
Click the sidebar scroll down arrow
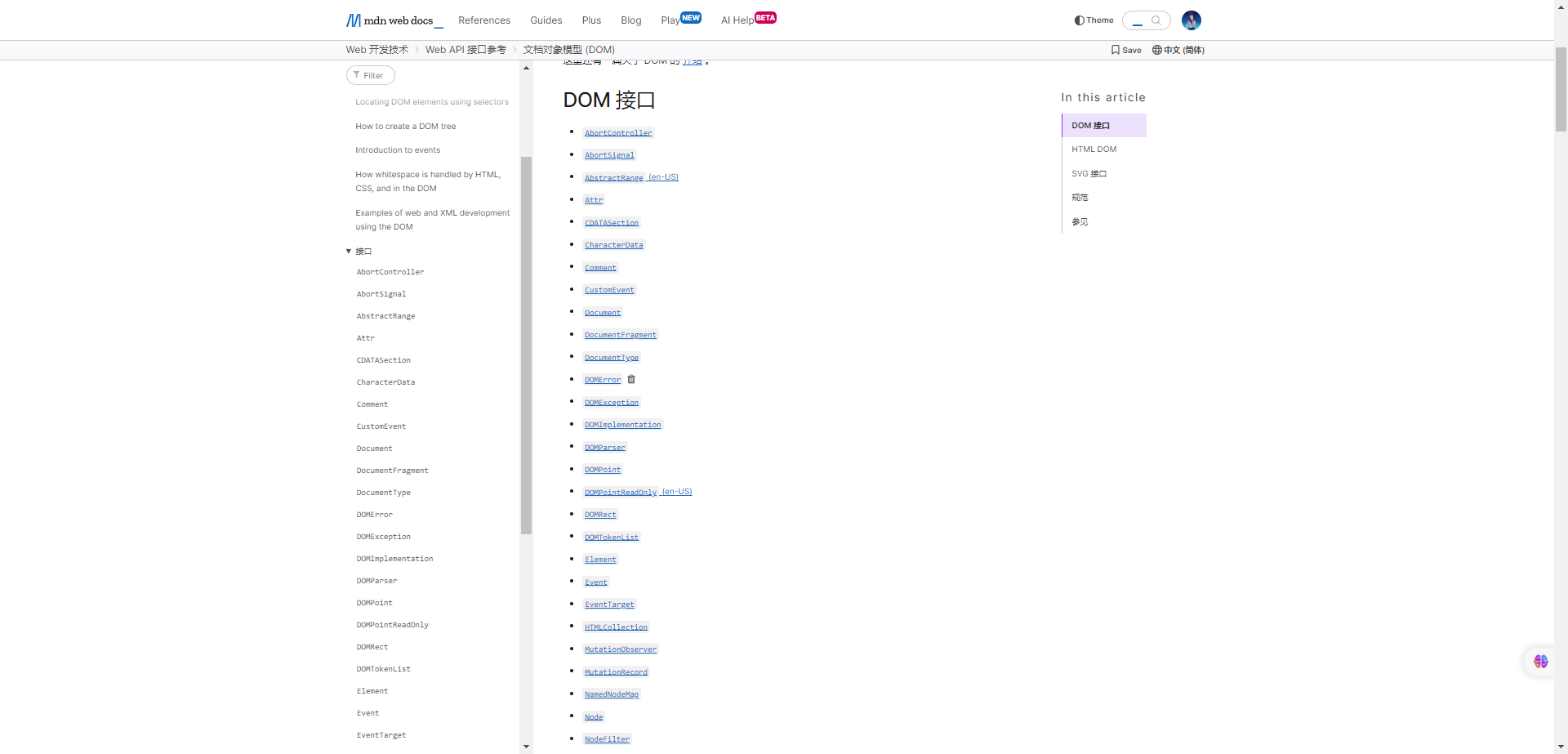tap(526, 747)
